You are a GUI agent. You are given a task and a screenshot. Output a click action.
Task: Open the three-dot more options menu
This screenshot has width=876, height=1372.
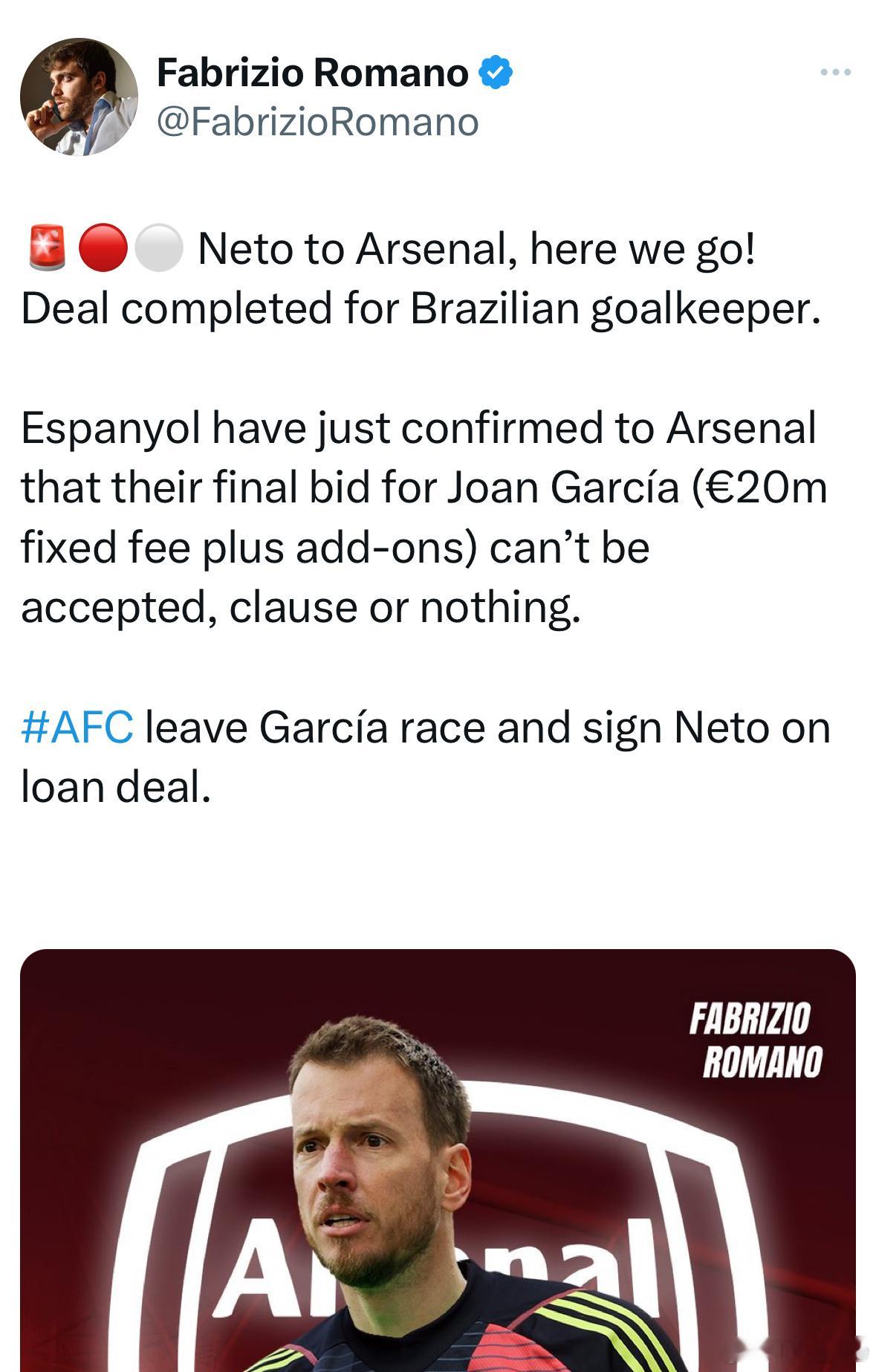click(x=835, y=72)
